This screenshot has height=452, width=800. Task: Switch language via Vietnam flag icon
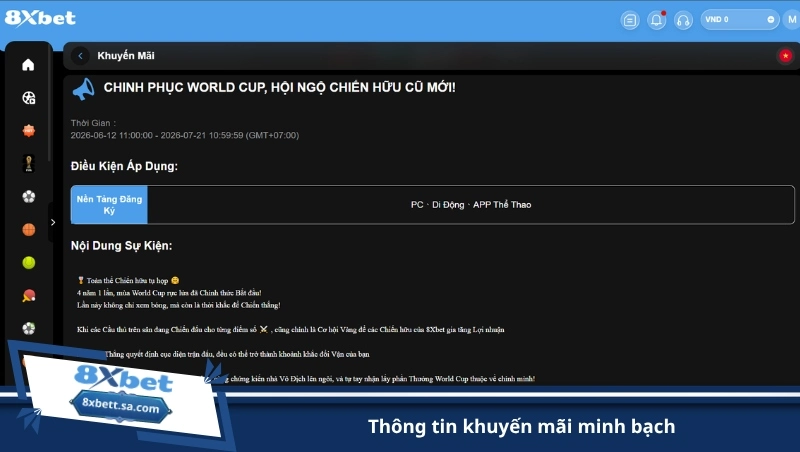click(785, 56)
